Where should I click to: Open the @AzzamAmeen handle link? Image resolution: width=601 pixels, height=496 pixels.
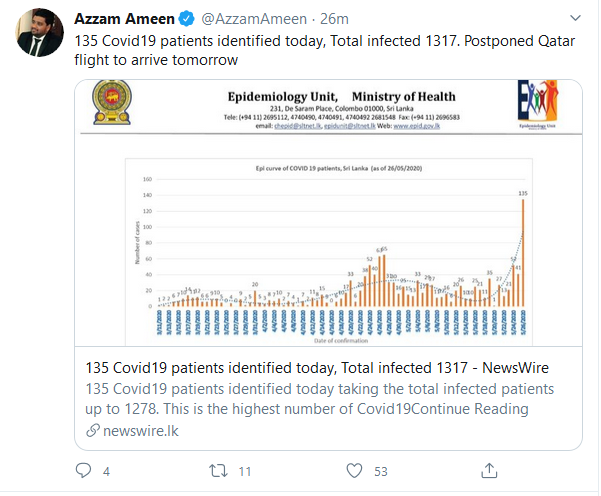(x=254, y=19)
